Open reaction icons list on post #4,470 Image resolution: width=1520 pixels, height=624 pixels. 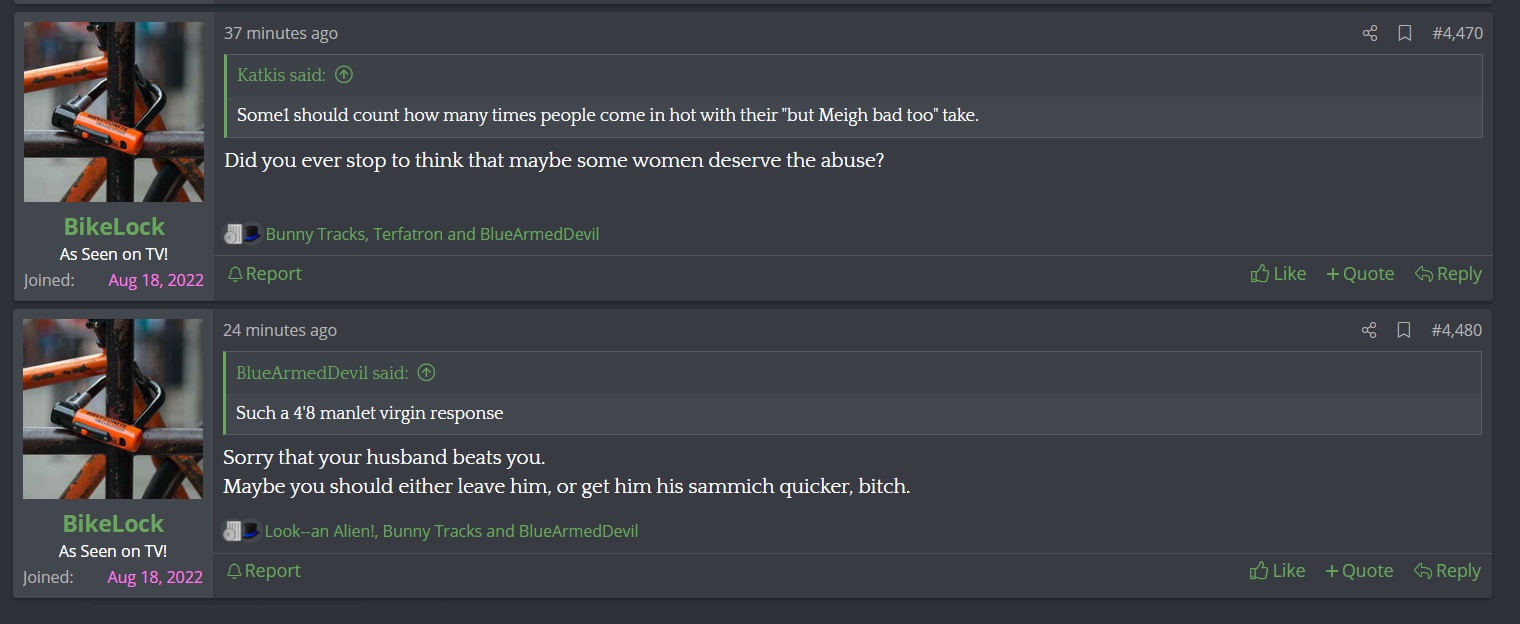[x=242, y=234]
